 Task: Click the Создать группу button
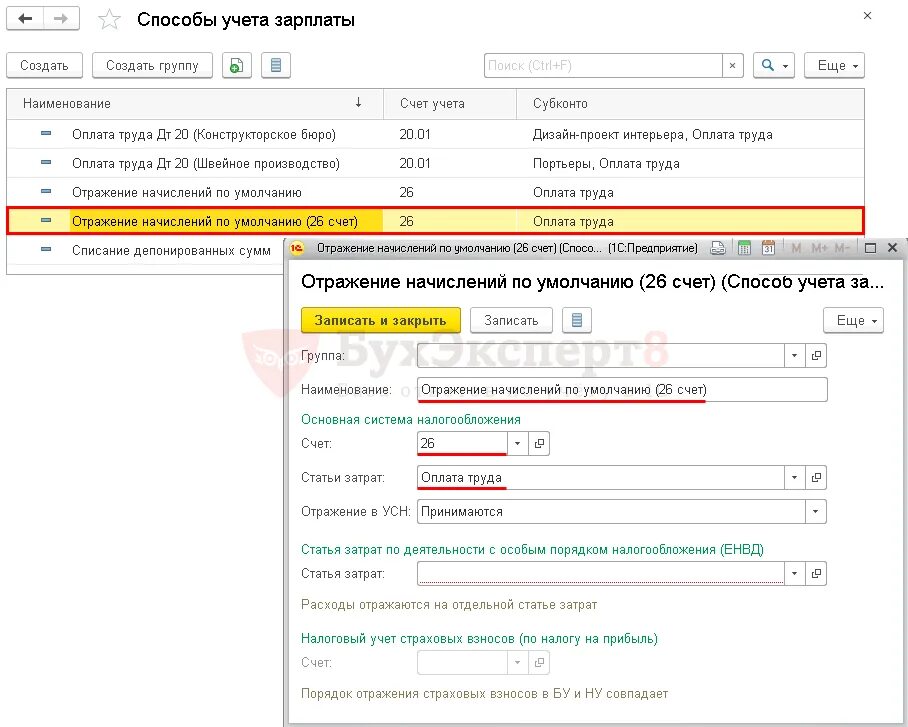(x=152, y=65)
